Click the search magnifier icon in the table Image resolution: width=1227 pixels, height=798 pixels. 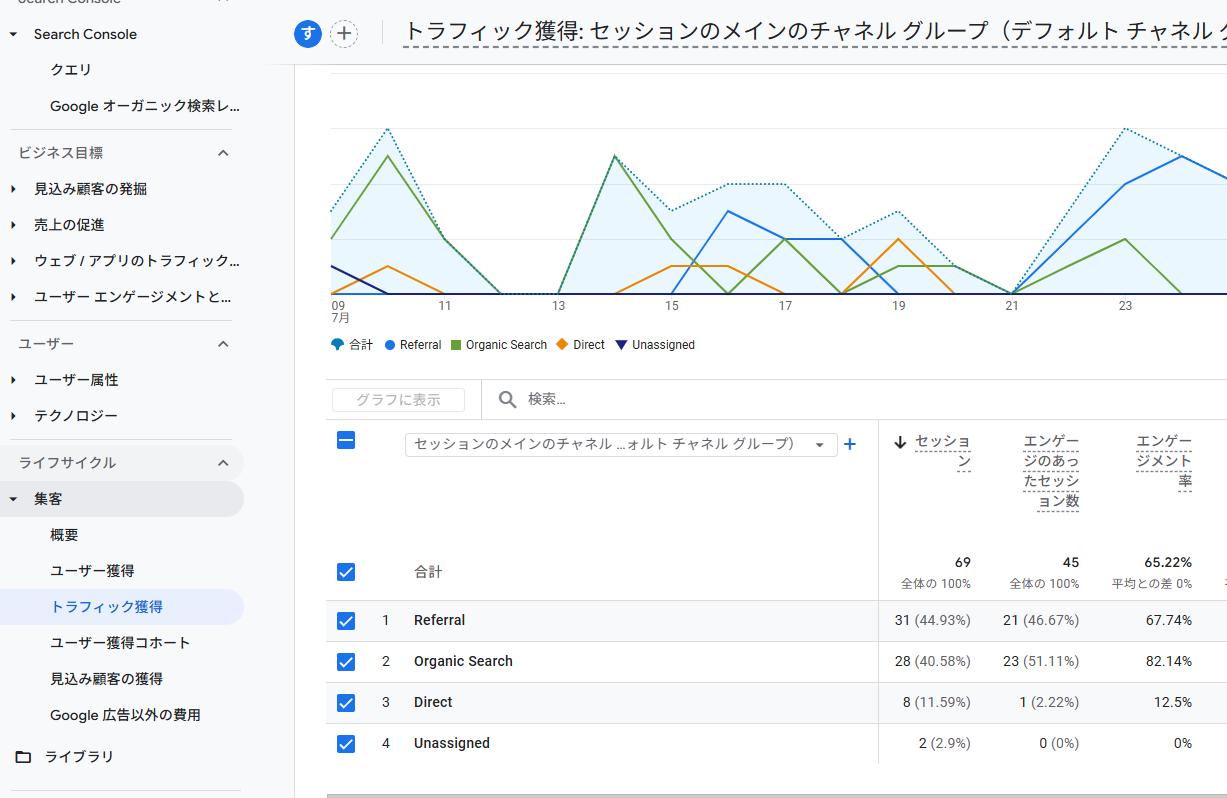(x=508, y=400)
